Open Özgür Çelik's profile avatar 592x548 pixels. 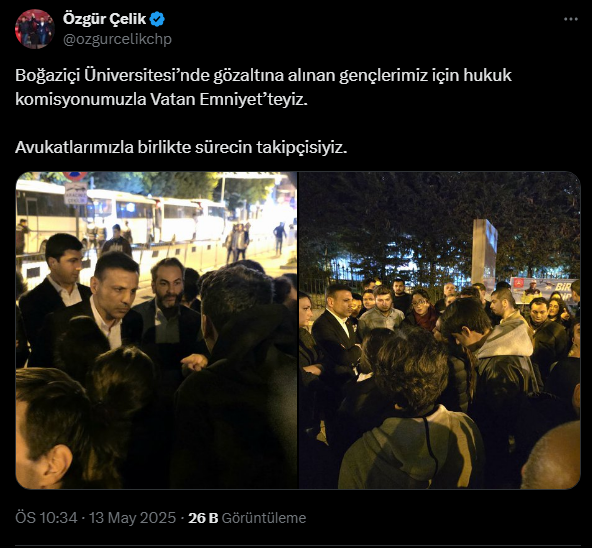click(35, 29)
